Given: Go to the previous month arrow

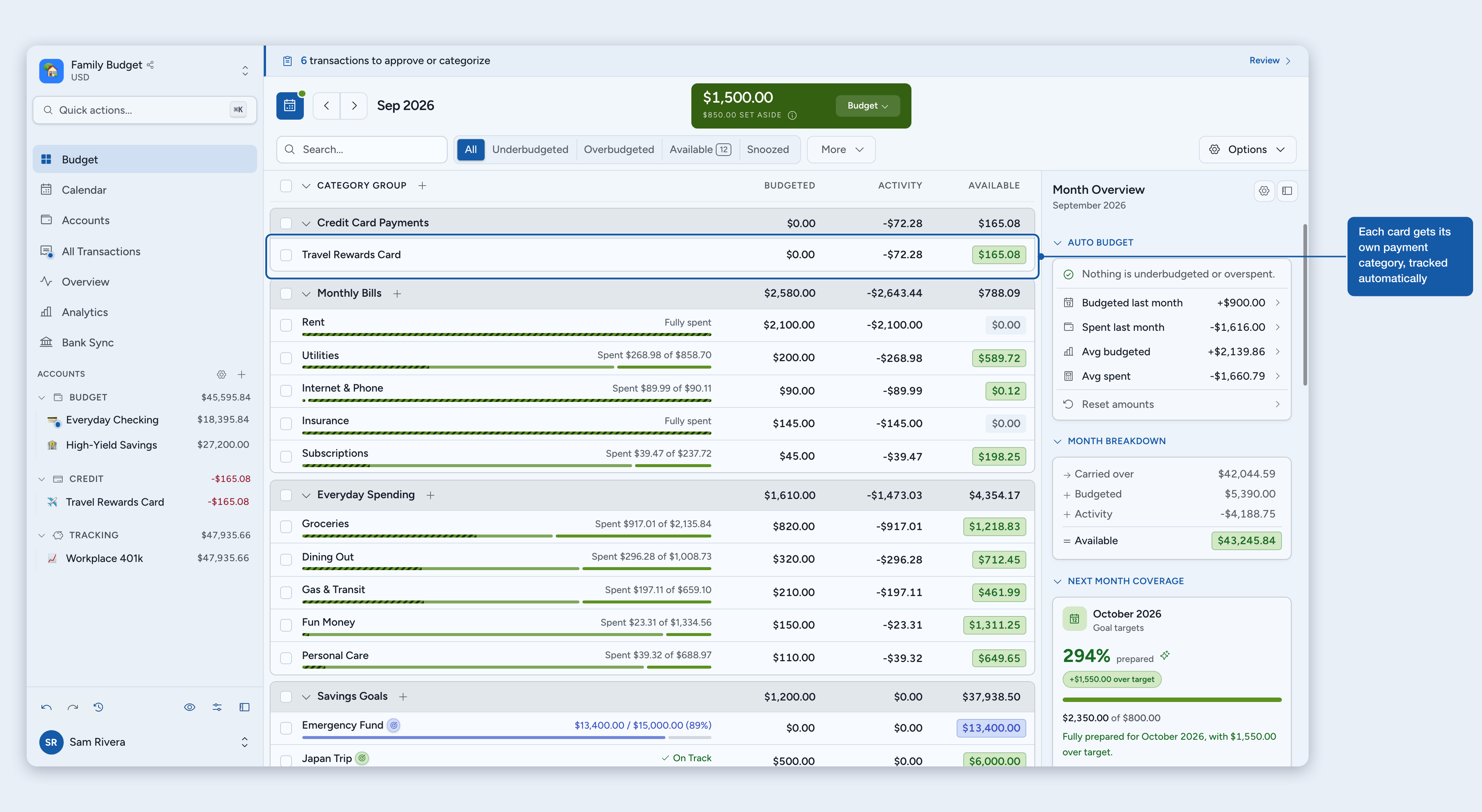Looking at the screenshot, I should click(x=326, y=106).
